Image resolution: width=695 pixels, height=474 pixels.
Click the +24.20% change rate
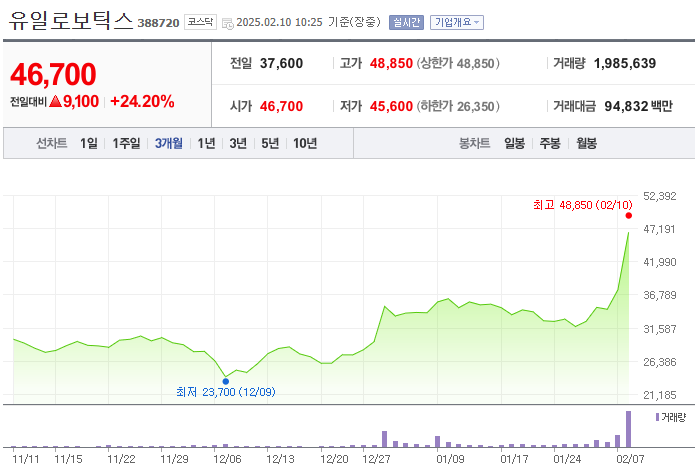pos(142,102)
